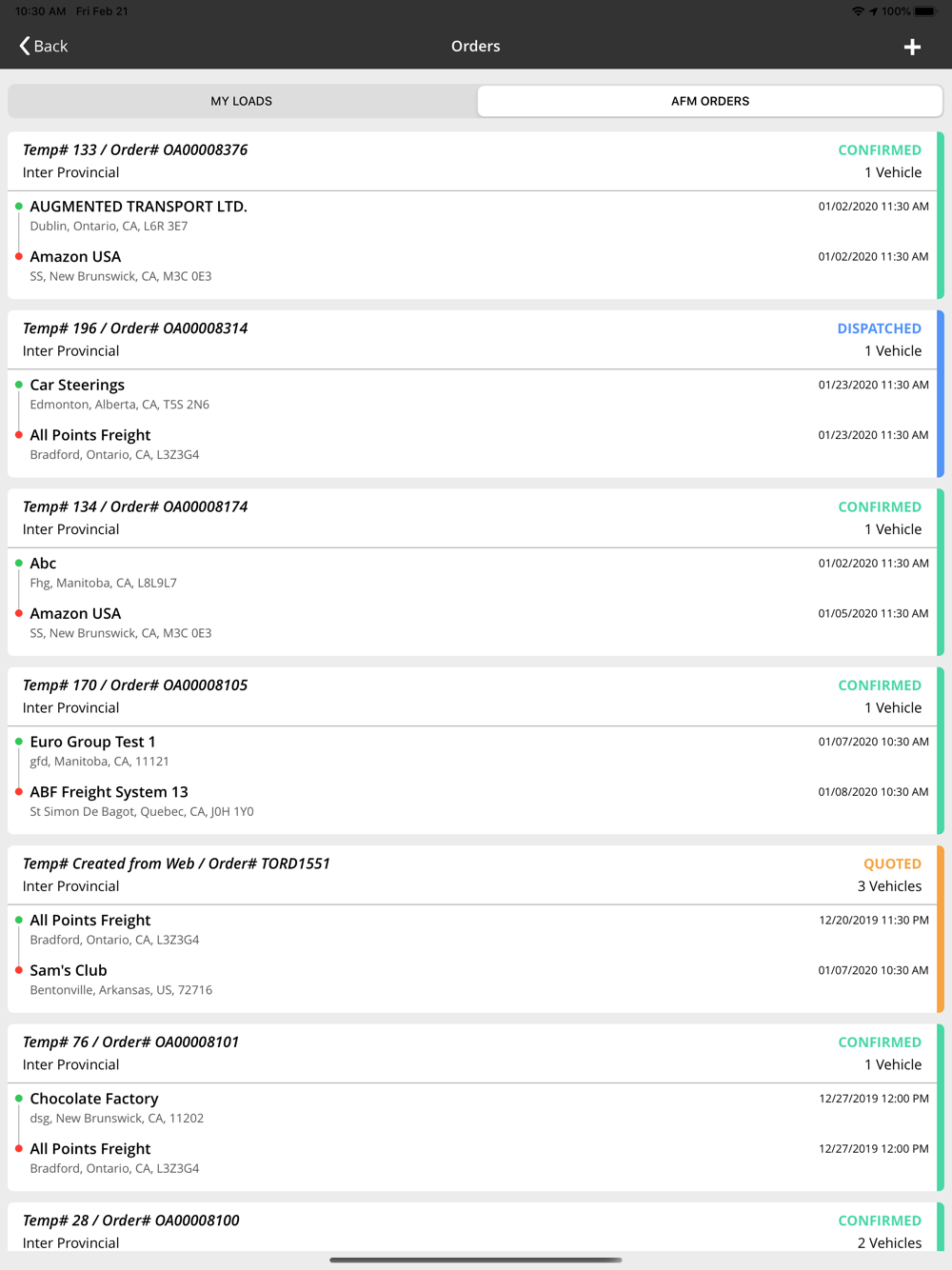Viewport: 952px width, 1270px height.
Task: Tap the Back chevron arrow
Action: click(25, 46)
